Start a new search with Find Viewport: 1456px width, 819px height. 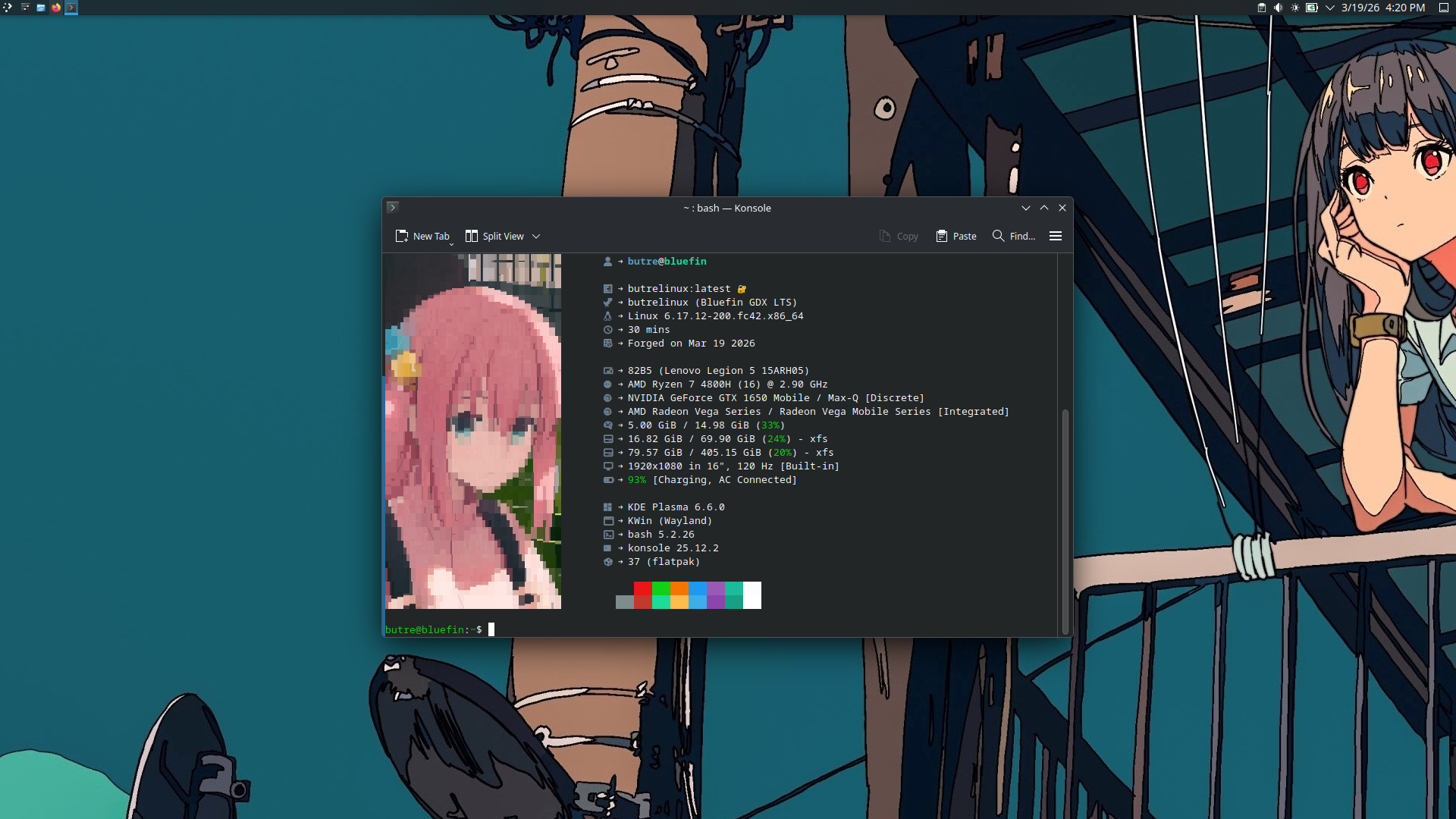coord(1013,236)
